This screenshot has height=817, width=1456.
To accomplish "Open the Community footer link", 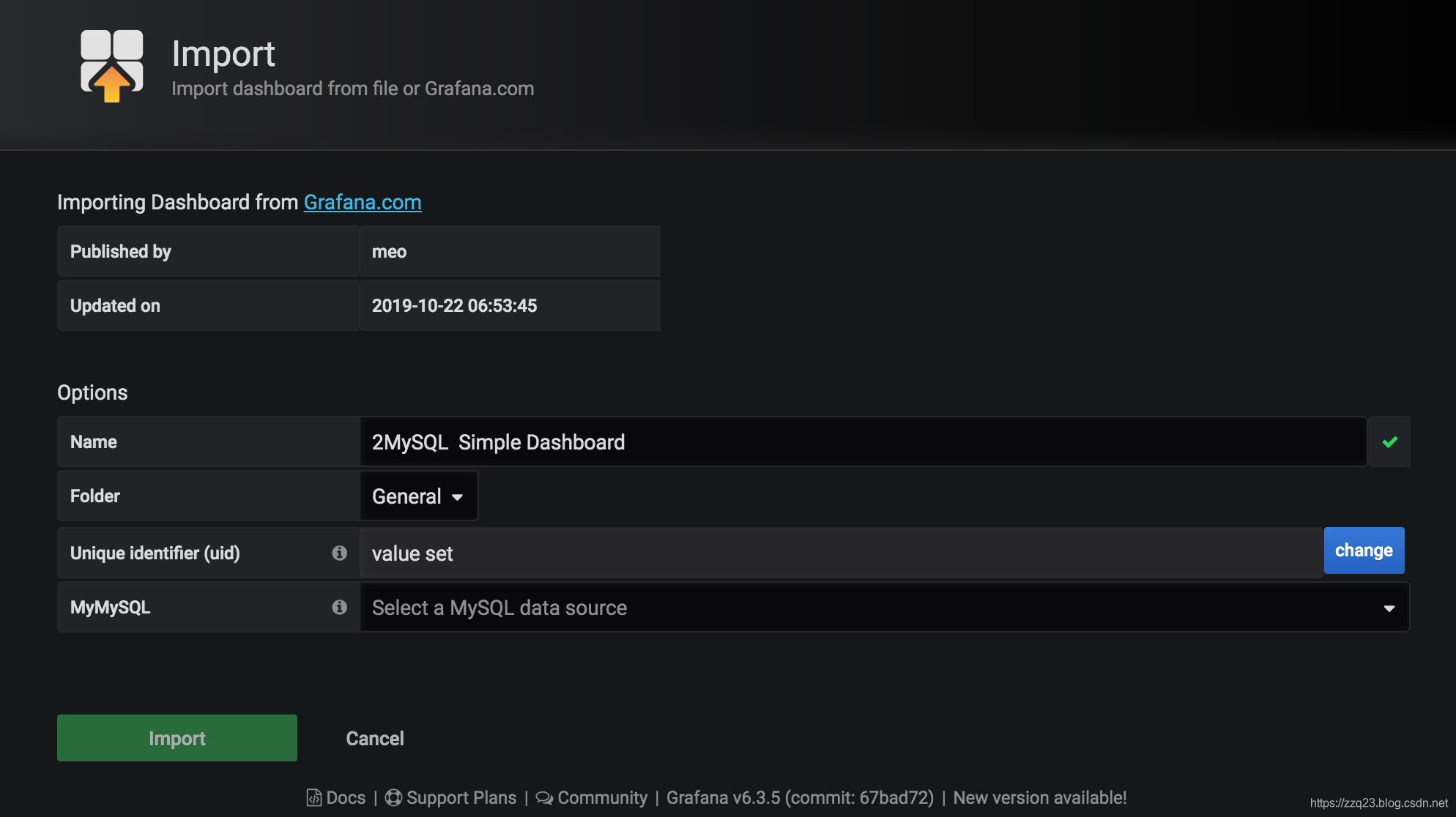I will click(x=602, y=798).
